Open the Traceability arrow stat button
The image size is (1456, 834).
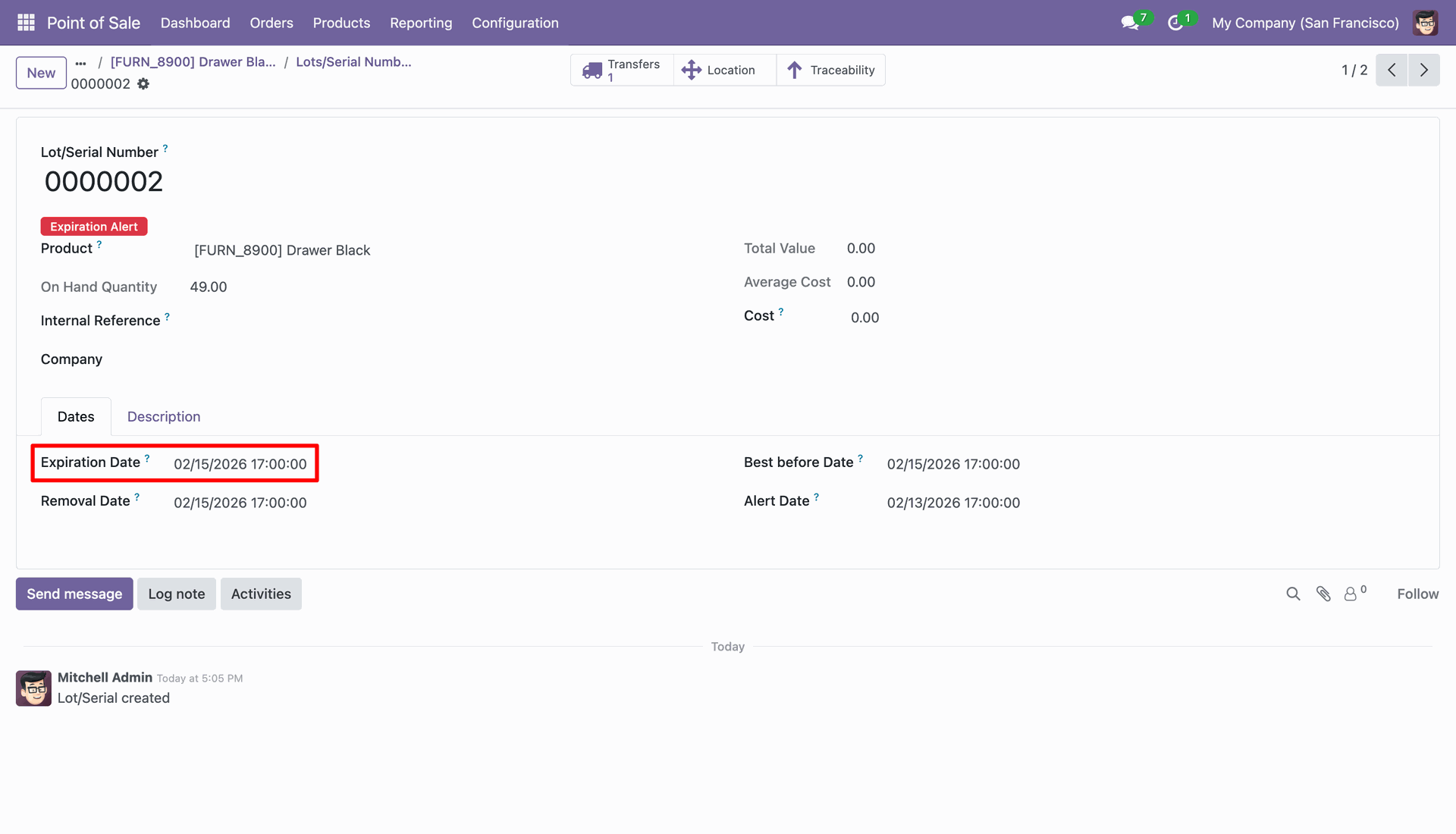point(831,70)
